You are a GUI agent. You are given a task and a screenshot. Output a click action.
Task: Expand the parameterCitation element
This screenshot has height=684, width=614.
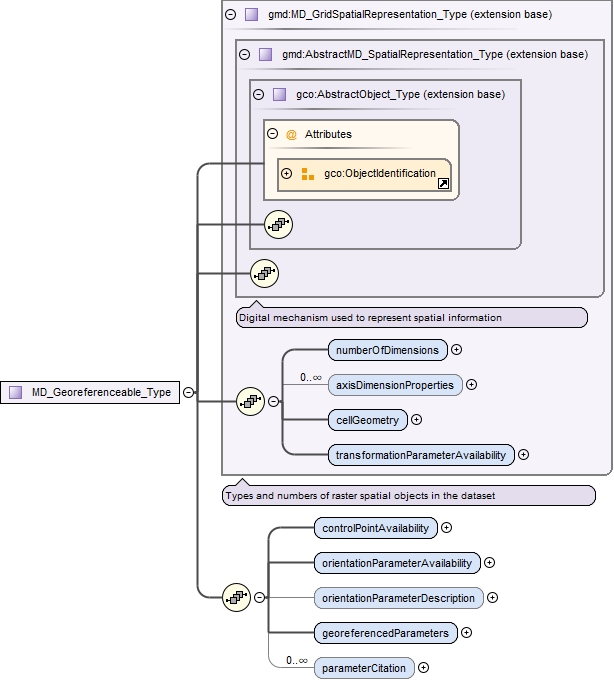(x=424, y=667)
